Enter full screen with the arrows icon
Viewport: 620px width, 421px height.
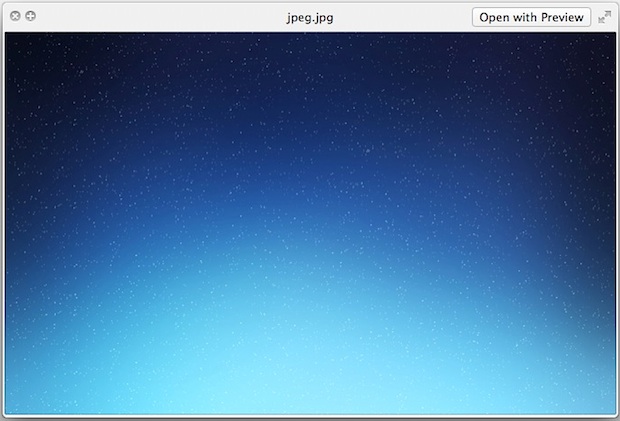coord(605,17)
